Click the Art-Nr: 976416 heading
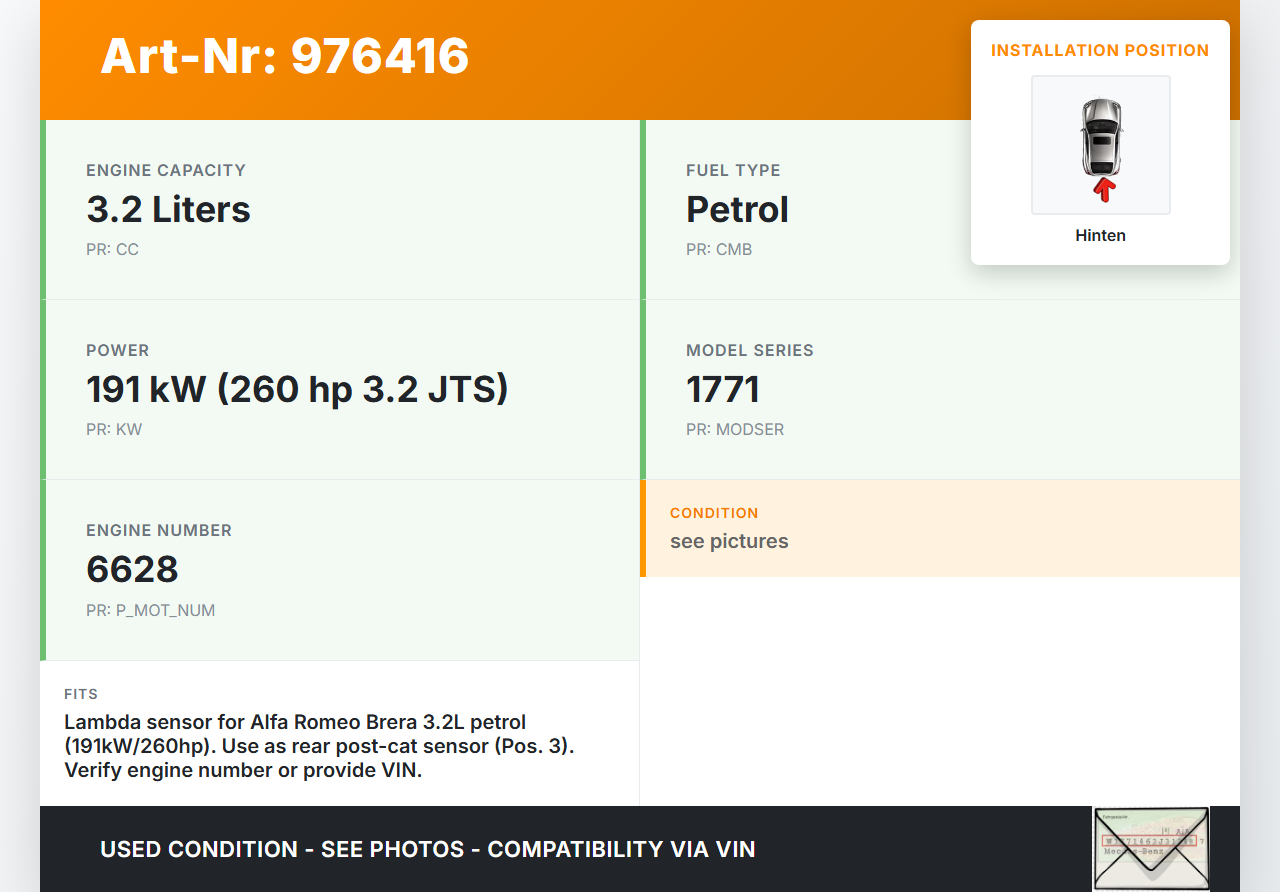The height and width of the screenshot is (892, 1280). click(x=285, y=56)
